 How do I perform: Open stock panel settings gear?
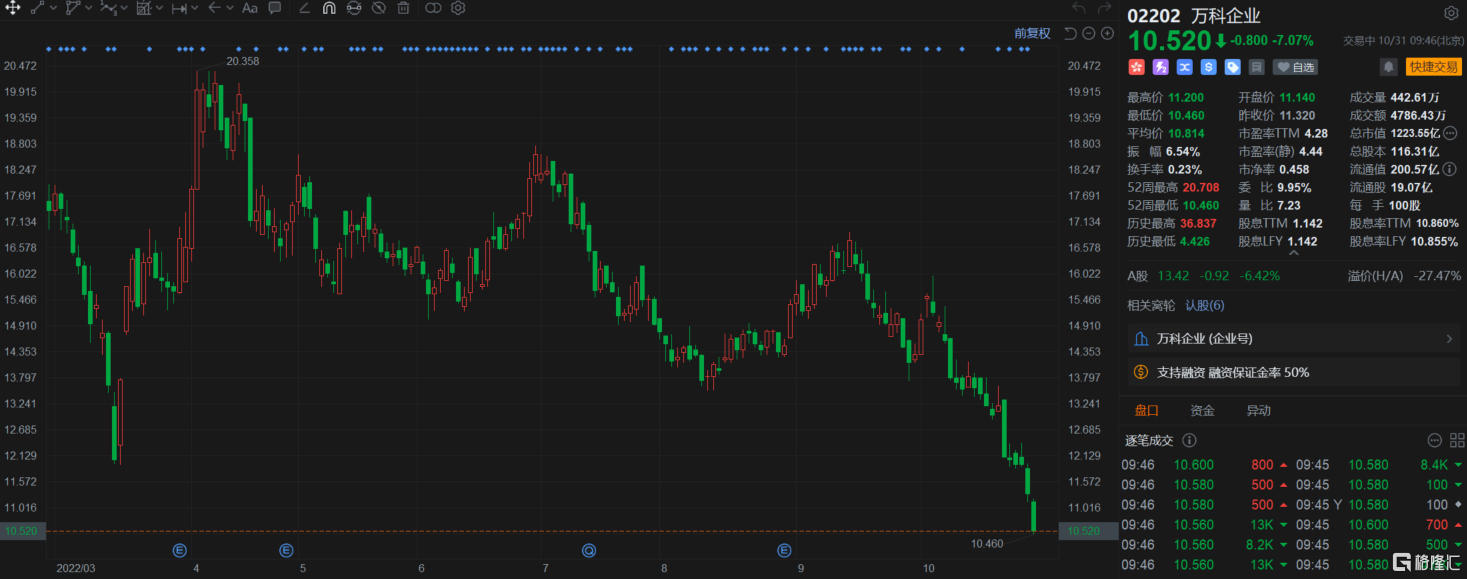click(x=1451, y=14)
